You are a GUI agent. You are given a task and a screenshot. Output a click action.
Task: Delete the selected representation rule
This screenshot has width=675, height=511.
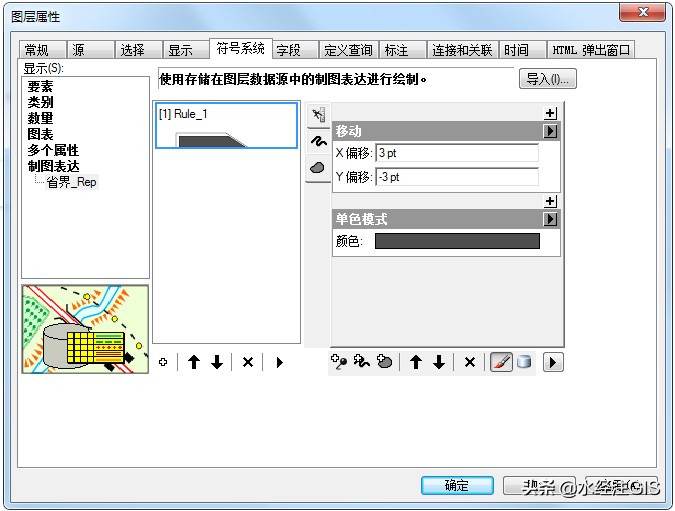248,362
